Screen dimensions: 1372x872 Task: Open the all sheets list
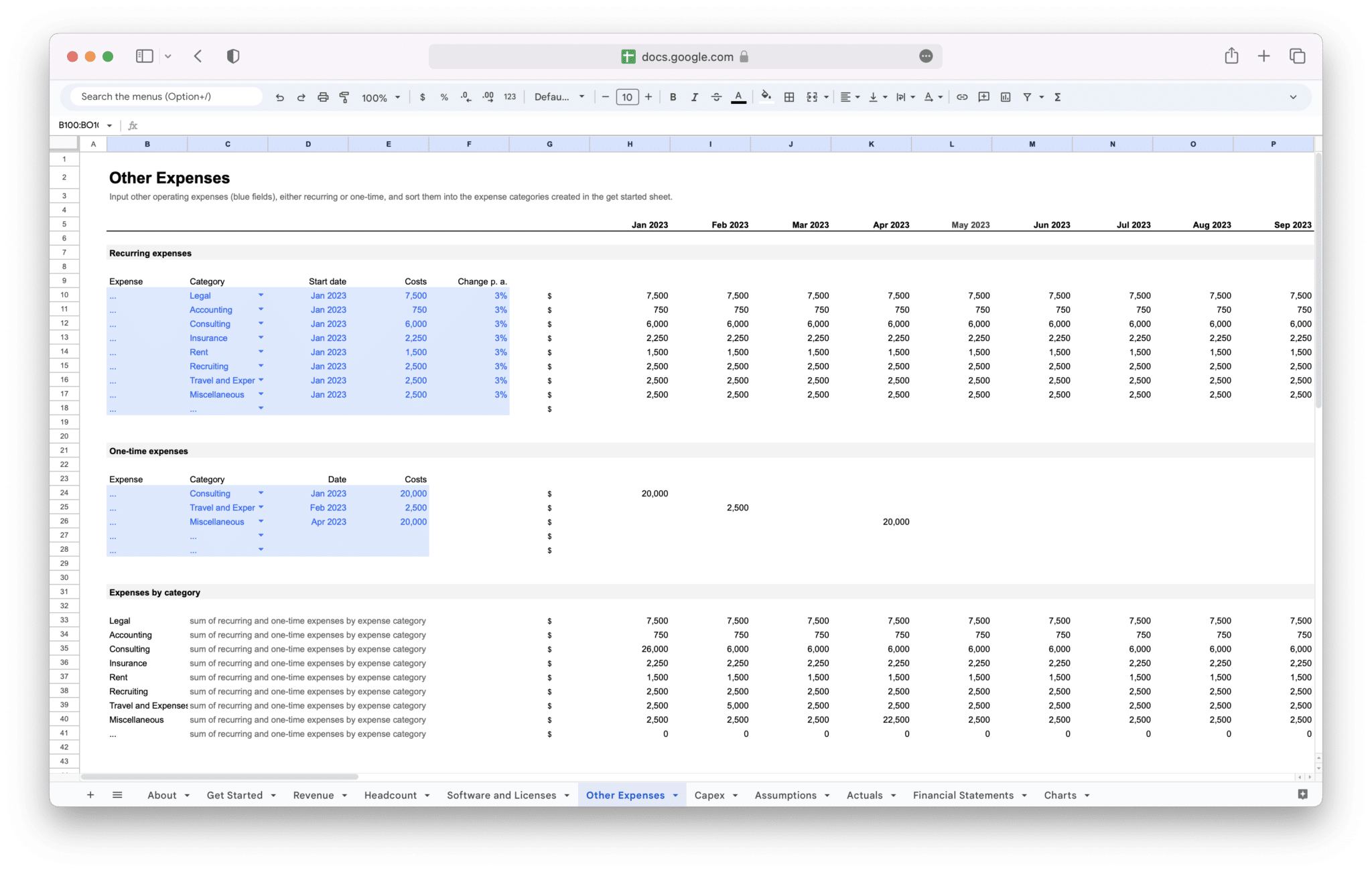(117, 795)
